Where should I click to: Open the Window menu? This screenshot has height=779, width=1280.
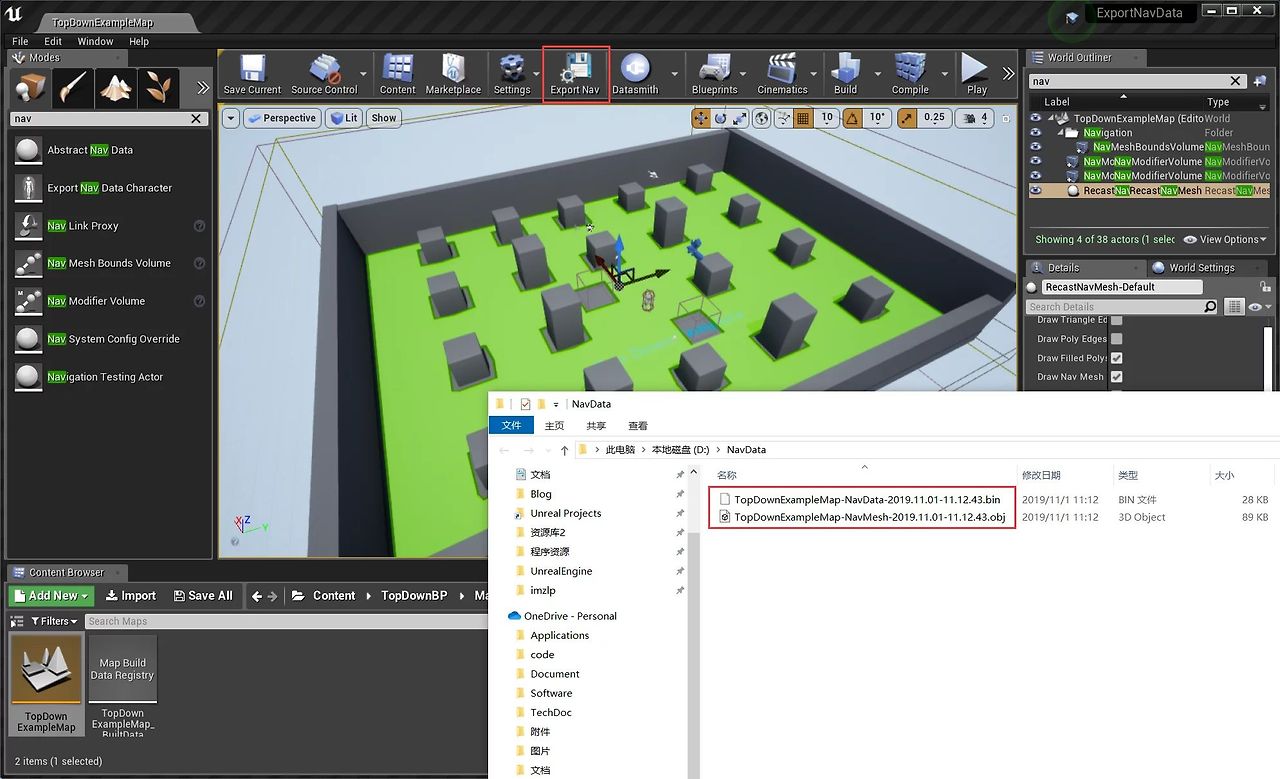(x=96, y=41)
